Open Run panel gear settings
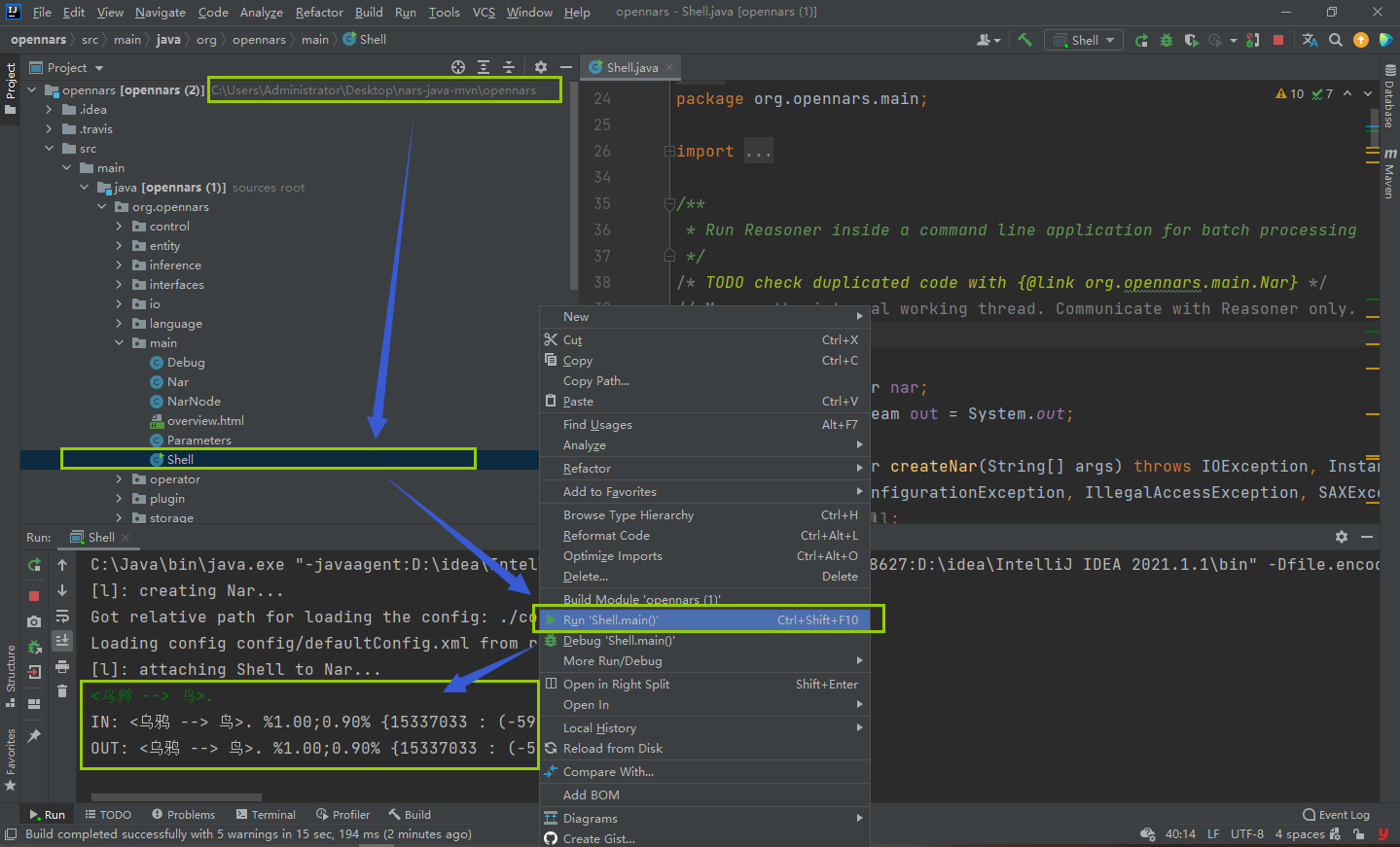The height and width of the screenshot is (847, 1400). 1342,537
